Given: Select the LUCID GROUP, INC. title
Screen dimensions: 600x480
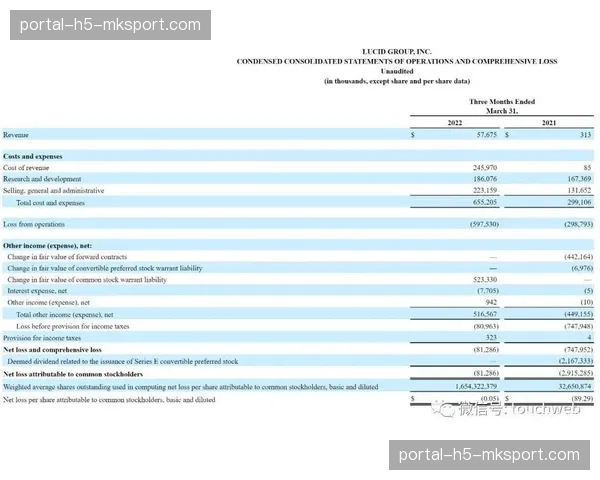Looking at the screenshot, I should (x=396, y=51).
